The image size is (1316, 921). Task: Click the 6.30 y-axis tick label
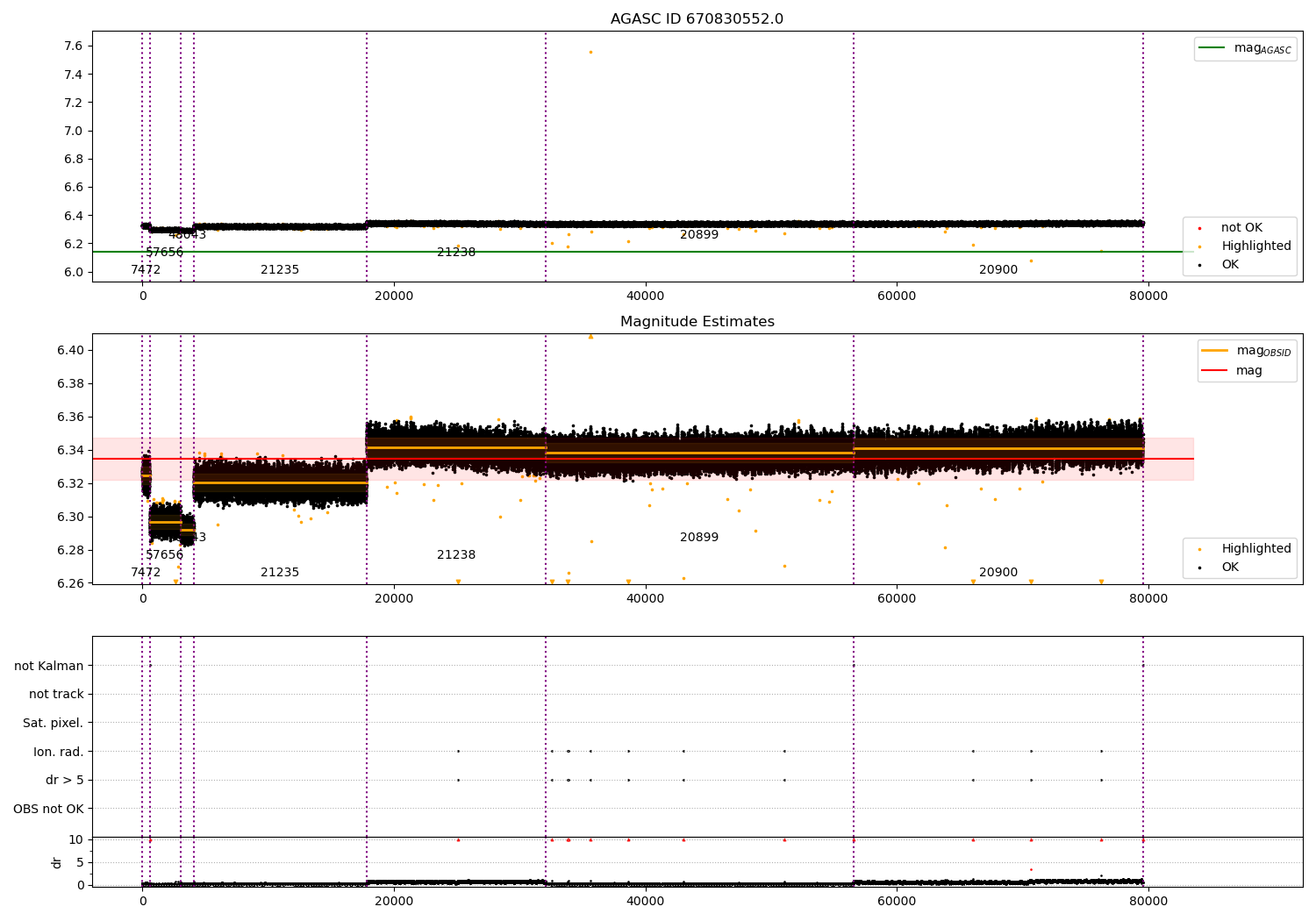[x=70, y=517]
